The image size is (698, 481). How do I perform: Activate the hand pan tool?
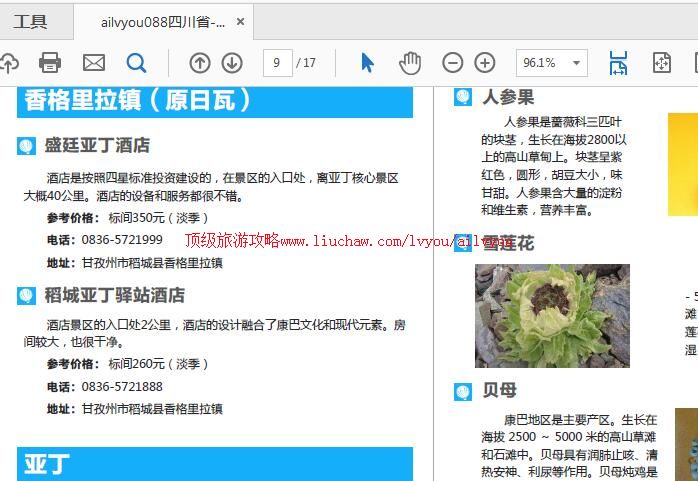coord(410,63)
